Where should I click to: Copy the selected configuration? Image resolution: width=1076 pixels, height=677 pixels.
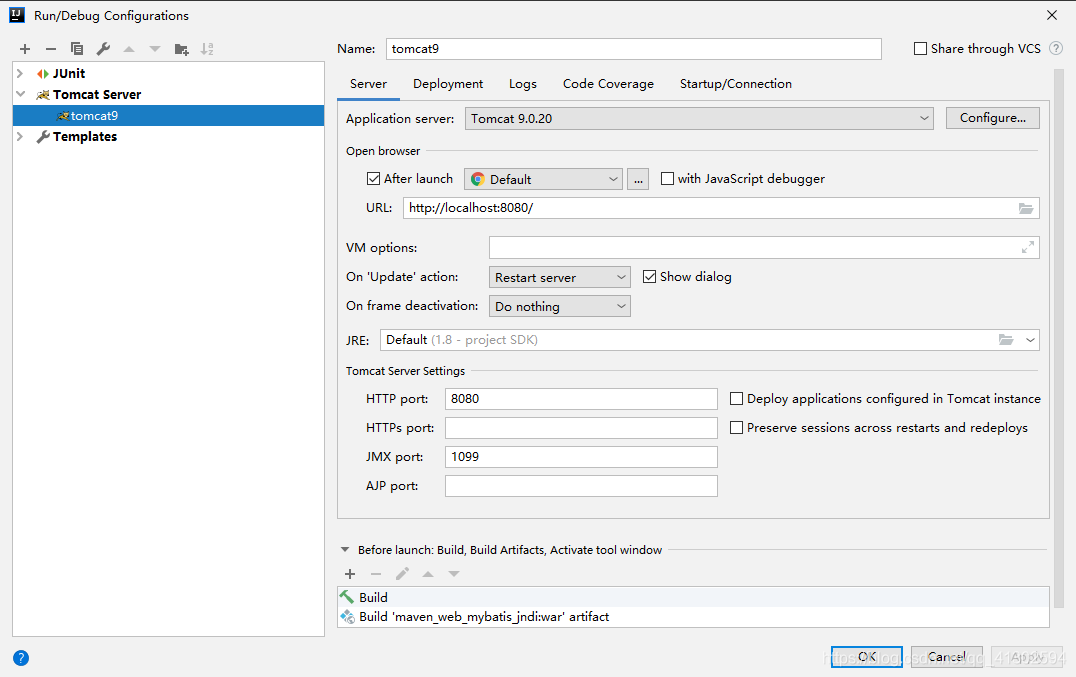point(77,49)
